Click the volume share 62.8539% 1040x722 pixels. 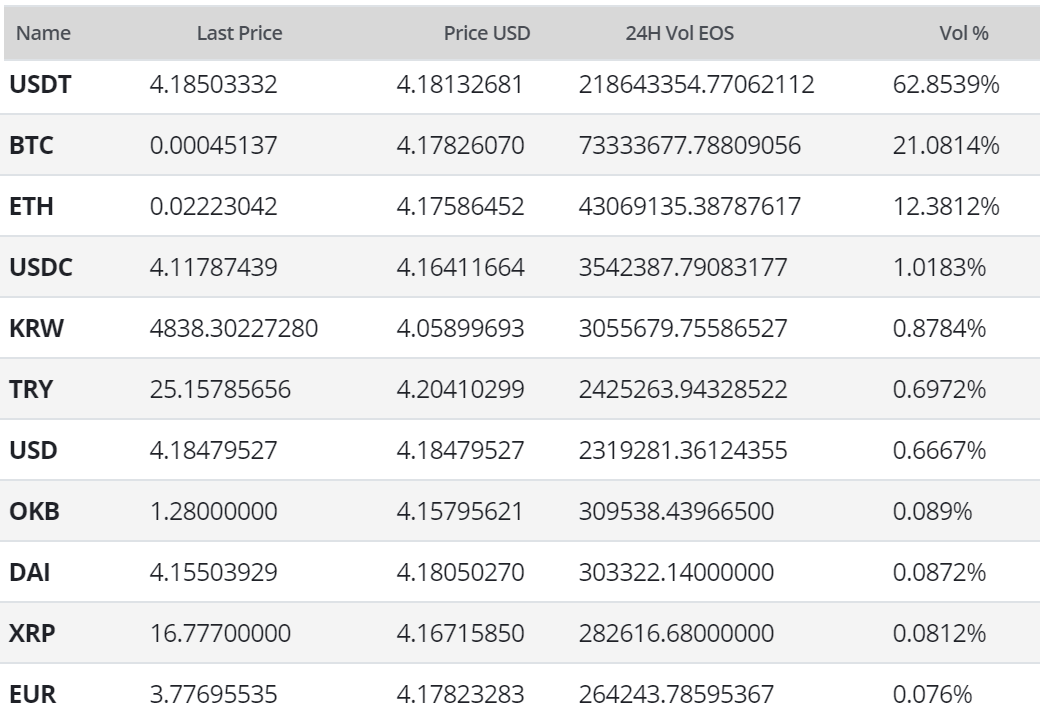946,85
